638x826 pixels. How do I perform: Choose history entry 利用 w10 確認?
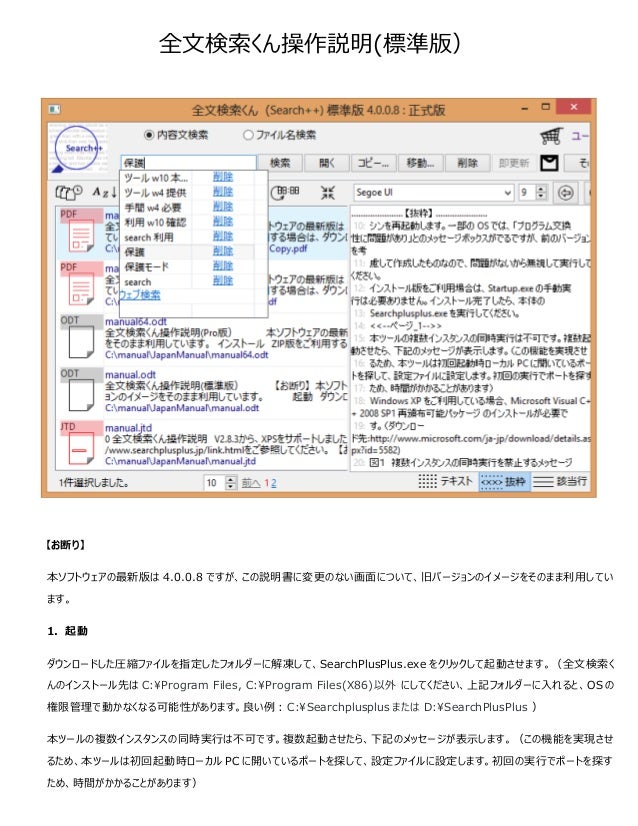click(155, 222)
